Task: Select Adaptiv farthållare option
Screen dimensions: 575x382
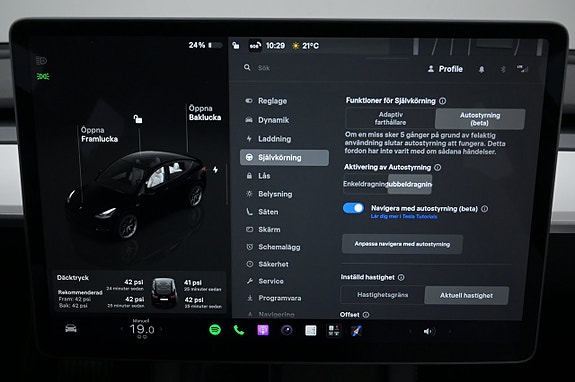Action: 390,118
